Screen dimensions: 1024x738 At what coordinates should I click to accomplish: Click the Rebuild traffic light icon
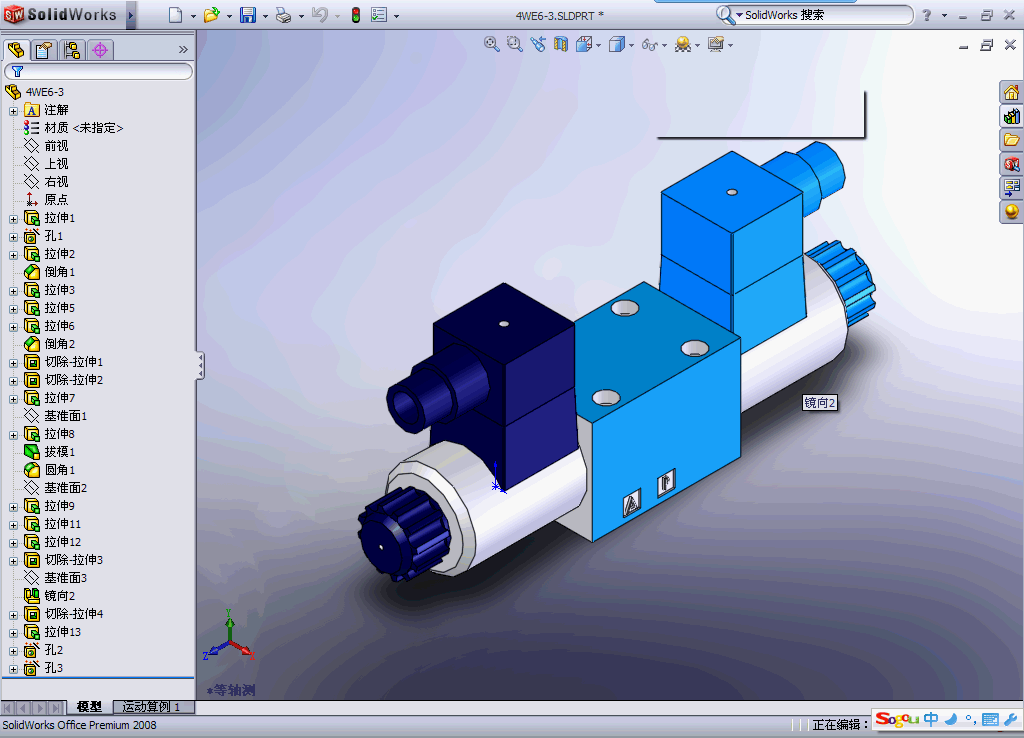click(356, 15)
